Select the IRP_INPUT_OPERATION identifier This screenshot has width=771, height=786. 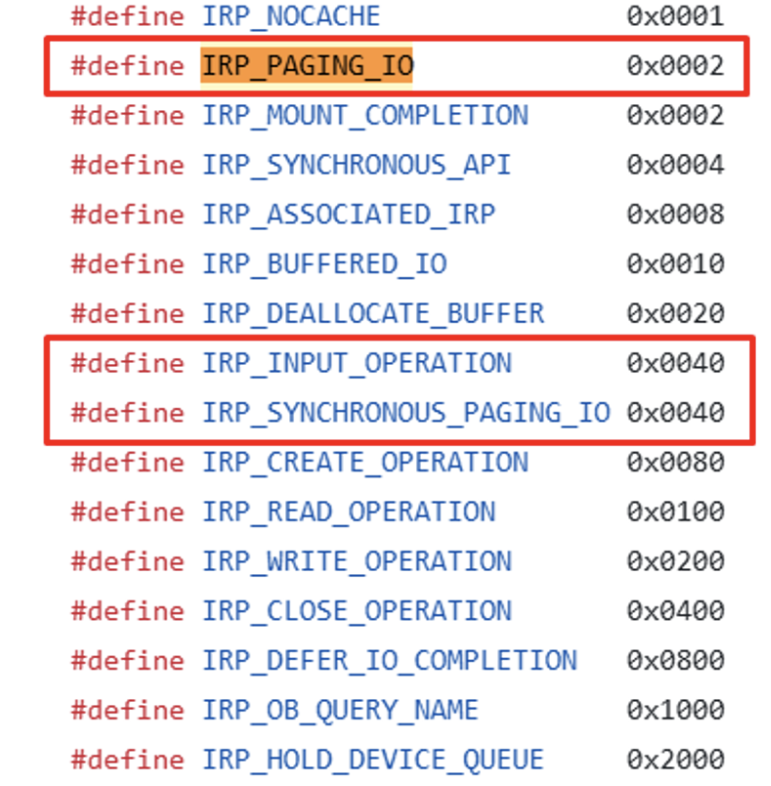coord(356,363)
